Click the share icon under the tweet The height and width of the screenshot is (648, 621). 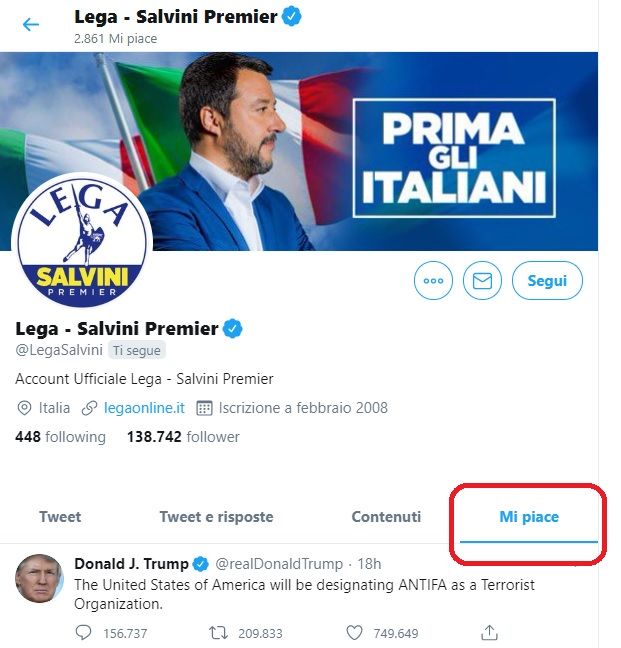coord(489,633)
